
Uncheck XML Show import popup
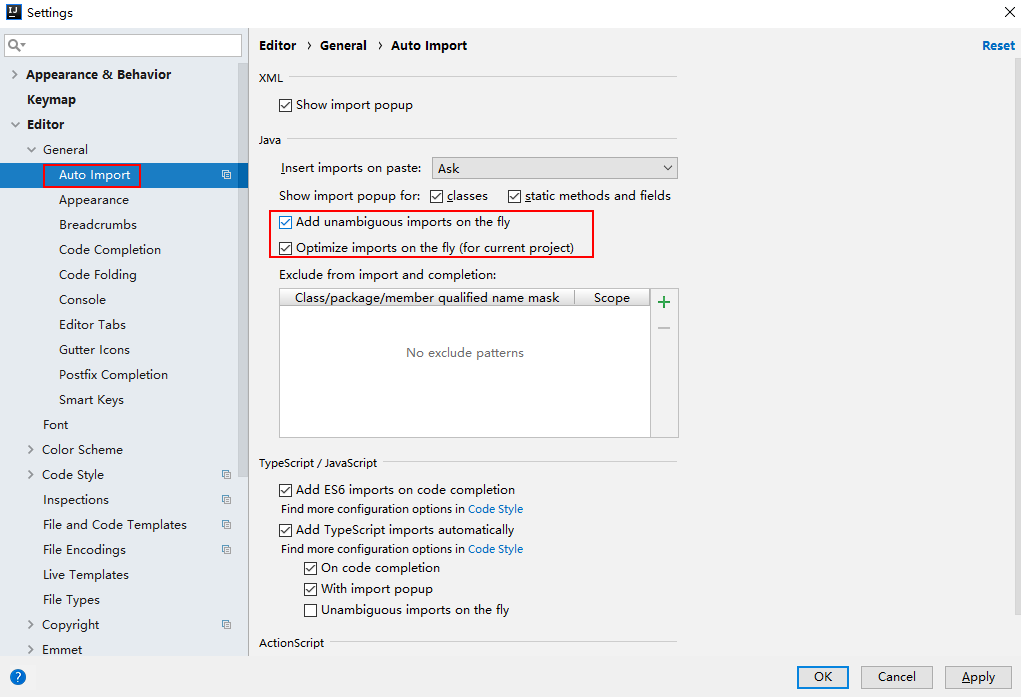pos(286,105)
